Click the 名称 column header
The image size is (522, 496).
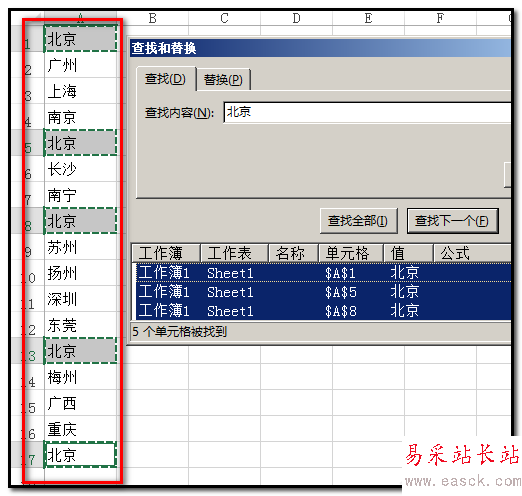(293, 253)
